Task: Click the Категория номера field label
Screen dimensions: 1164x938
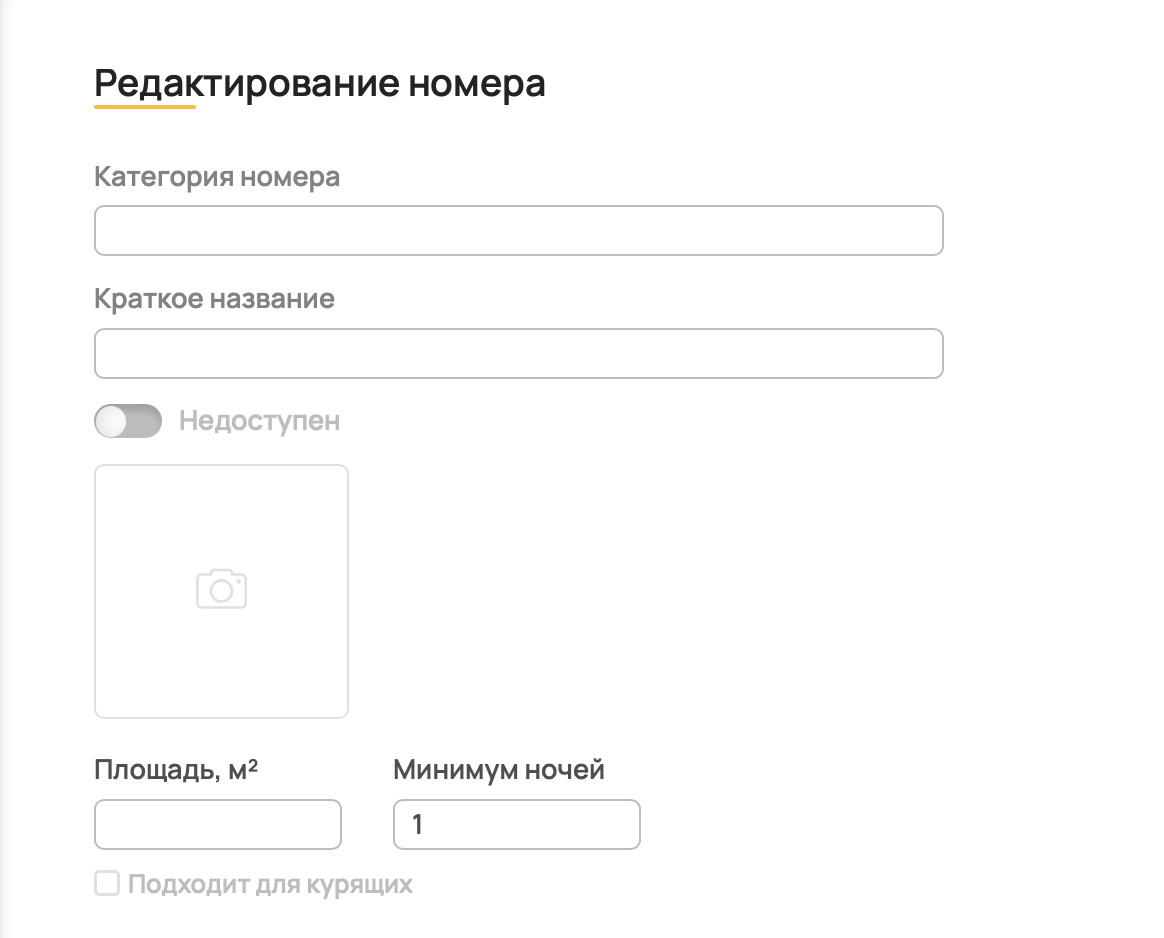Action: click(217, 177)
